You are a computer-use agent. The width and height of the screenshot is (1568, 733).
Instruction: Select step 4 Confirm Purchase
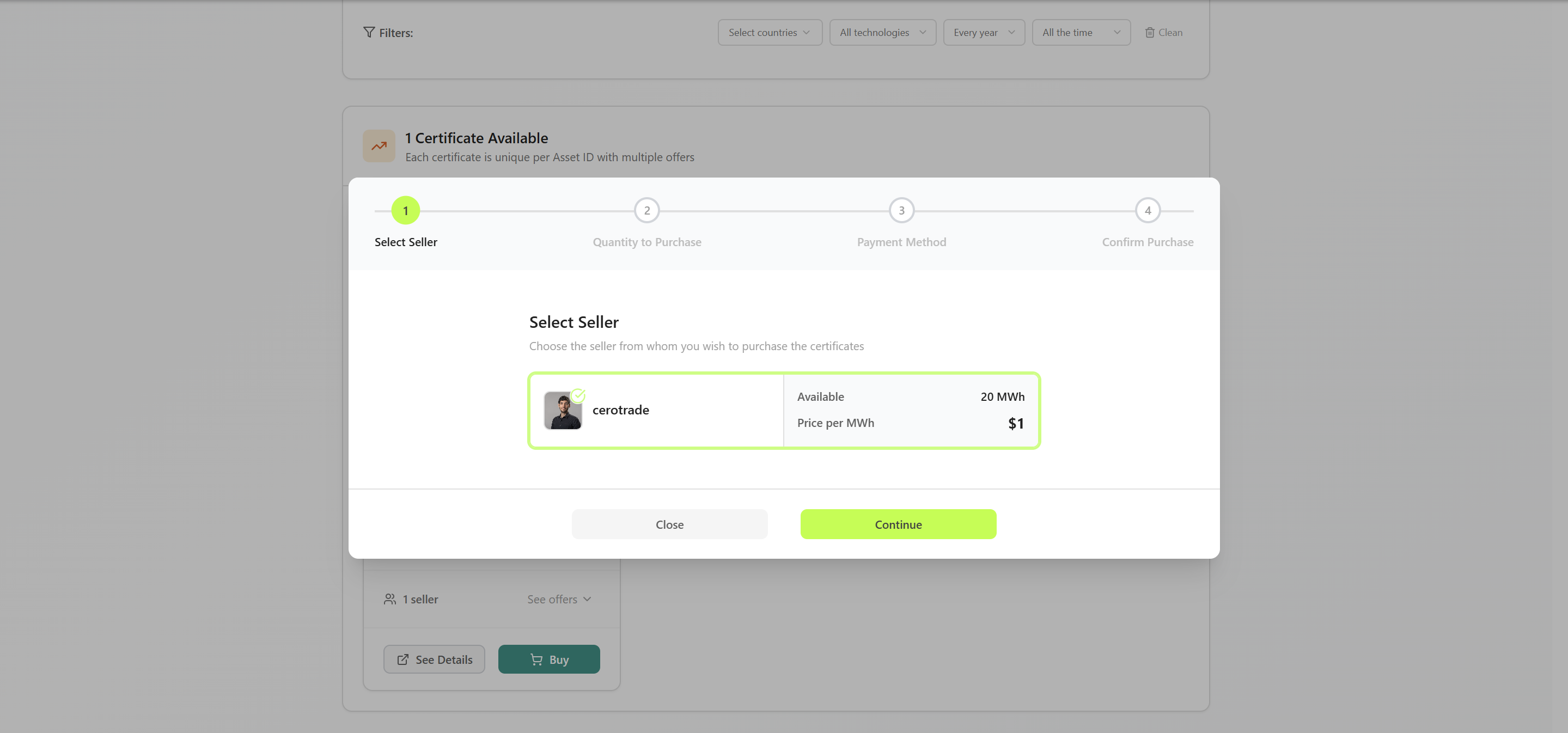[x=1148, y=211]
